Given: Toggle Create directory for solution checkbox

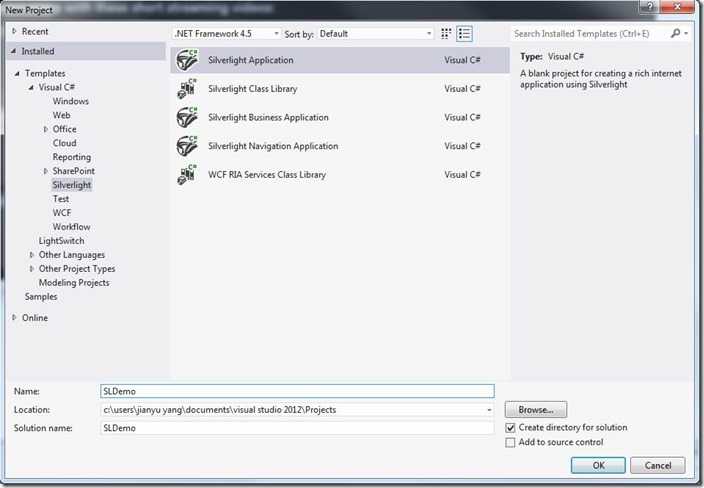Looking at the screenshot, I should pos(510,428).
